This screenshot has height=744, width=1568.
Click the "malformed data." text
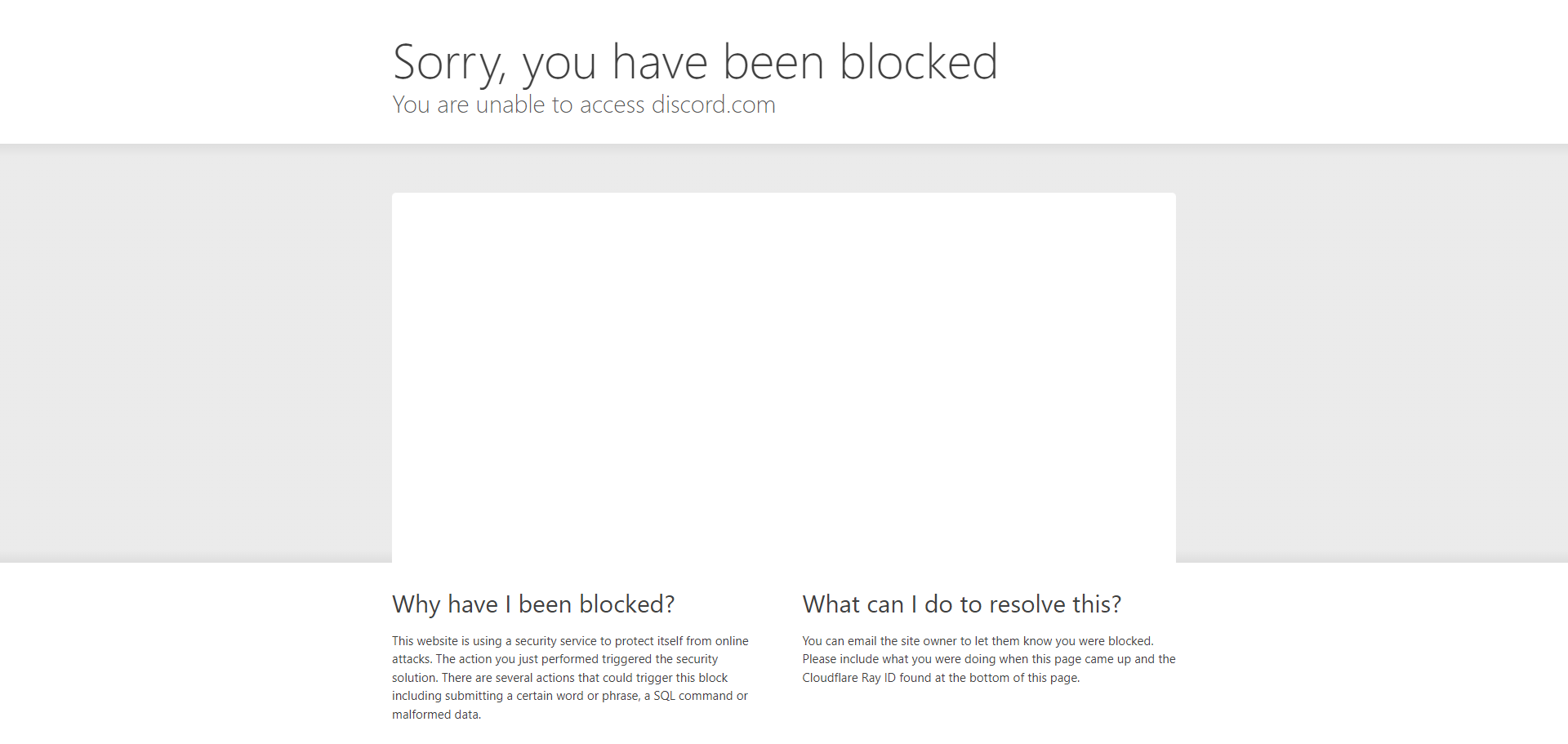[436, 715]
